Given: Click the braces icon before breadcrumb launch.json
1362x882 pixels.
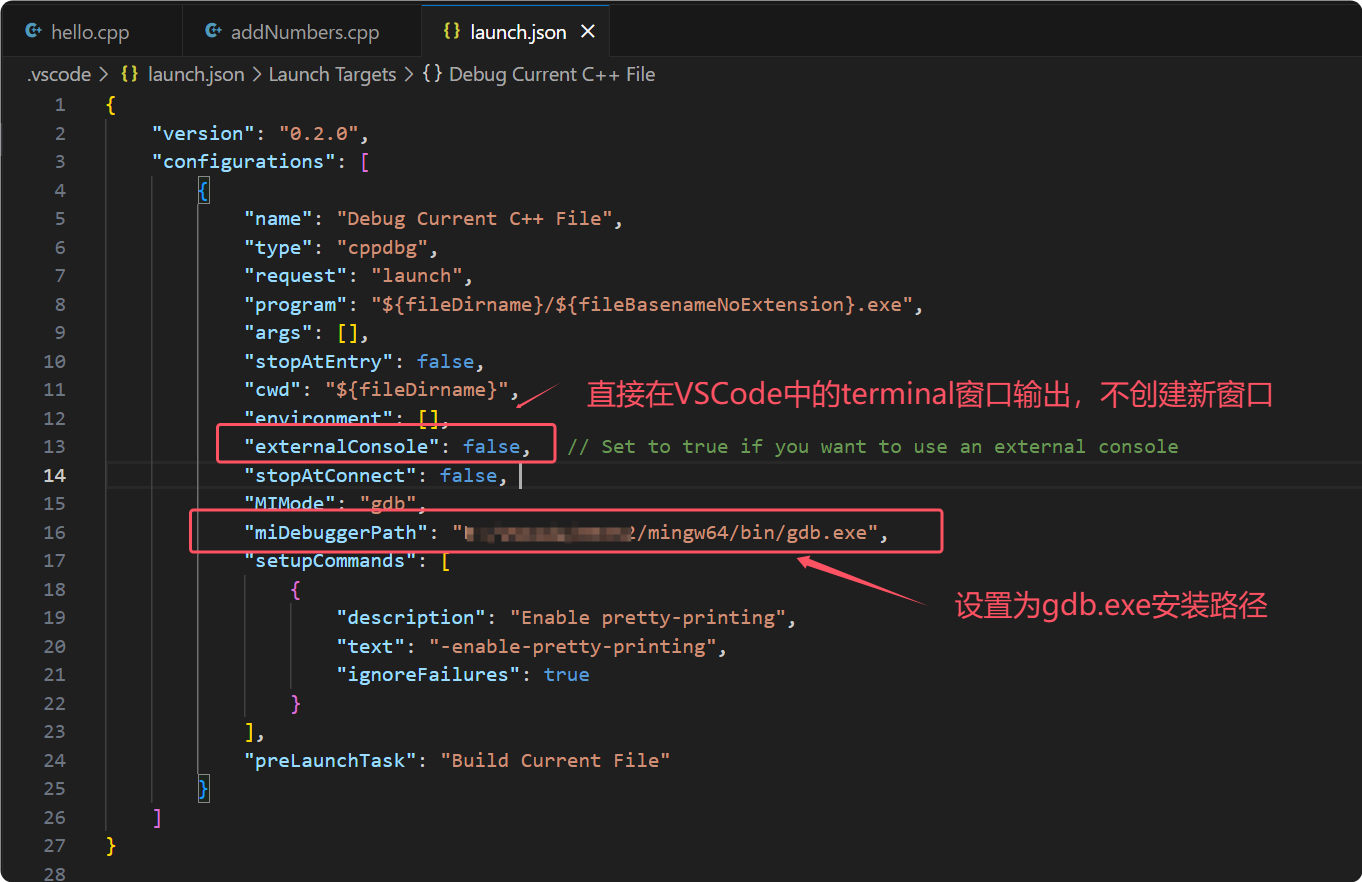Looking at the screenshot, I should (x=130, y=74).
